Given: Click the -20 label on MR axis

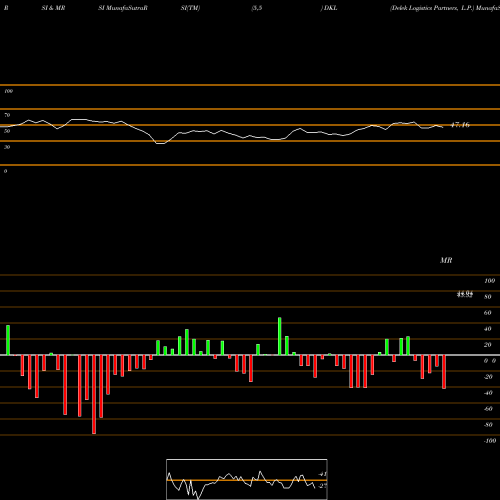Looking at the screenshot, I should [488, 377].
